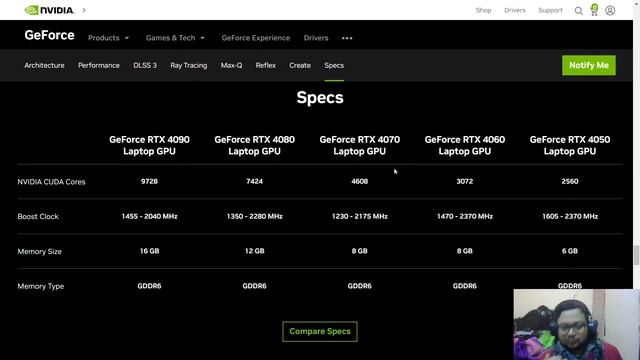640x360 pixels.
Task: Go to the Performance section tab
Action: point(99,65)
